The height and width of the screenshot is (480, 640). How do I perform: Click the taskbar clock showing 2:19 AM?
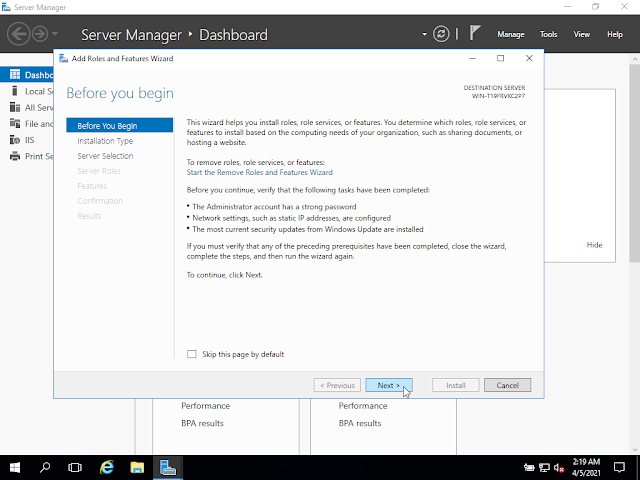(586, 467)
